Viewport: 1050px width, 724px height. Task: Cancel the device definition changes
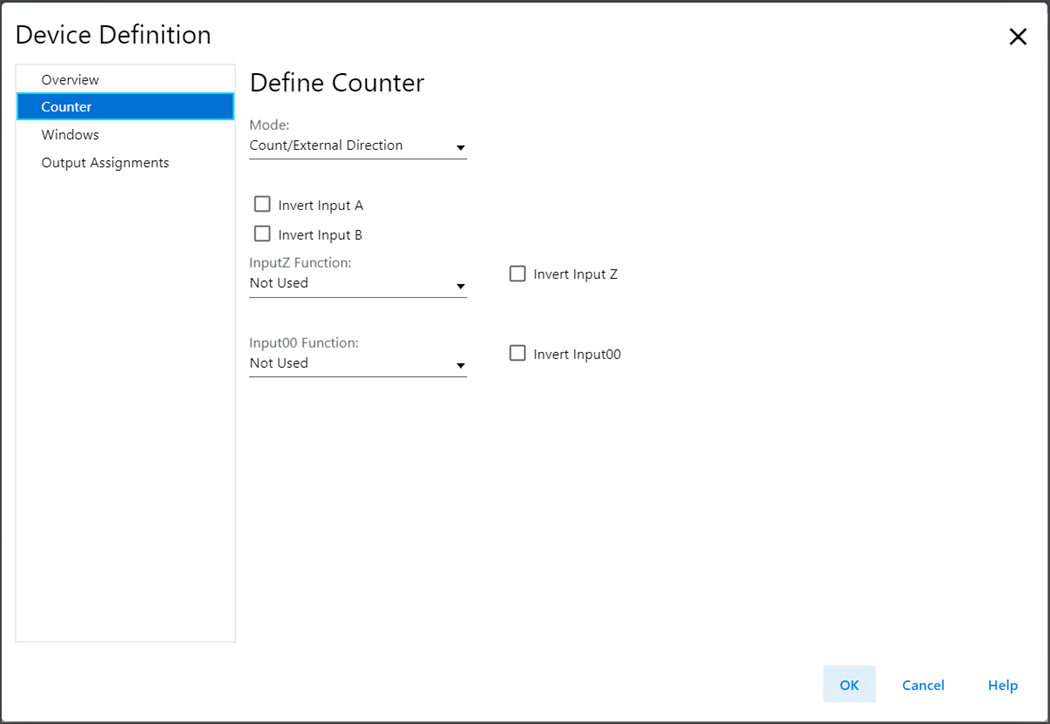pyautogui.click(x=922, y=685)
